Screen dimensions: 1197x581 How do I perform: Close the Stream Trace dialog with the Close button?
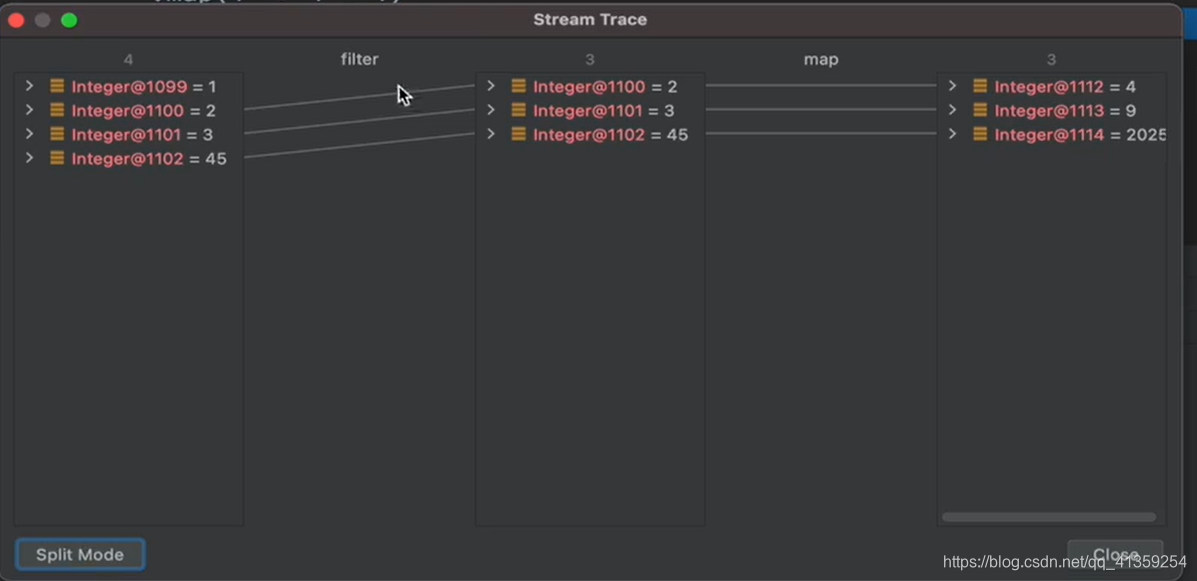(1115, 555)
